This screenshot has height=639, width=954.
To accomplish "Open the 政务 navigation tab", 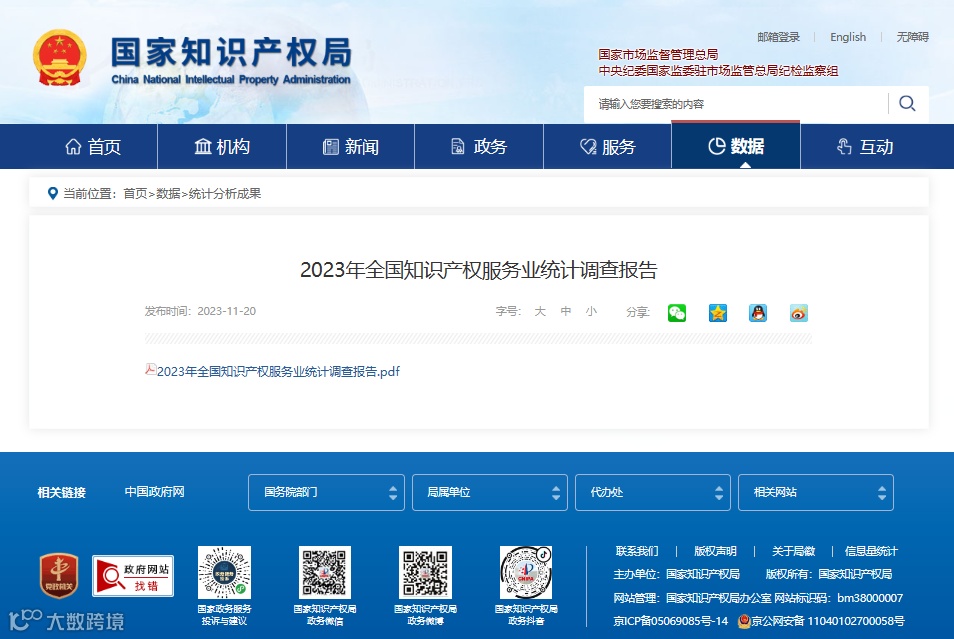I will tap(479, 147).
